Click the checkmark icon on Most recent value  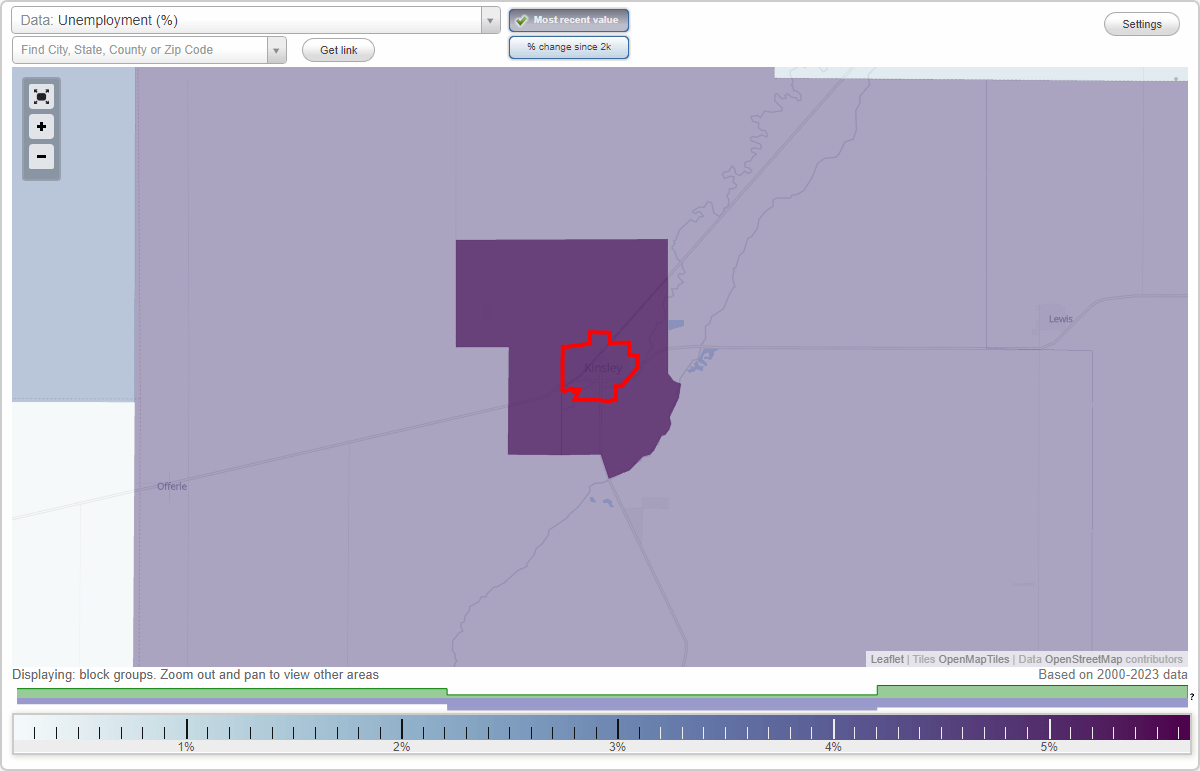(521, 20)
